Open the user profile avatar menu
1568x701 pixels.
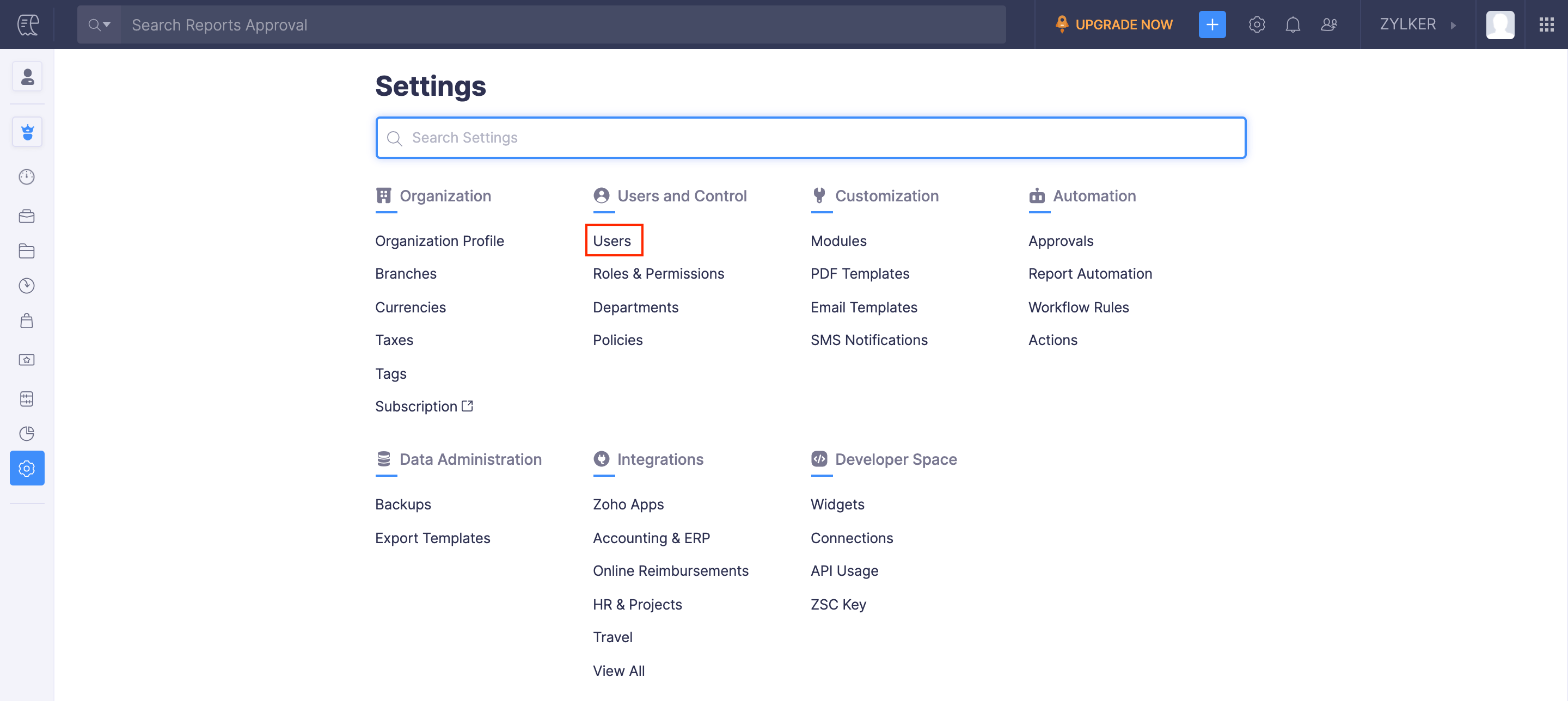(x=1499, y=24)
